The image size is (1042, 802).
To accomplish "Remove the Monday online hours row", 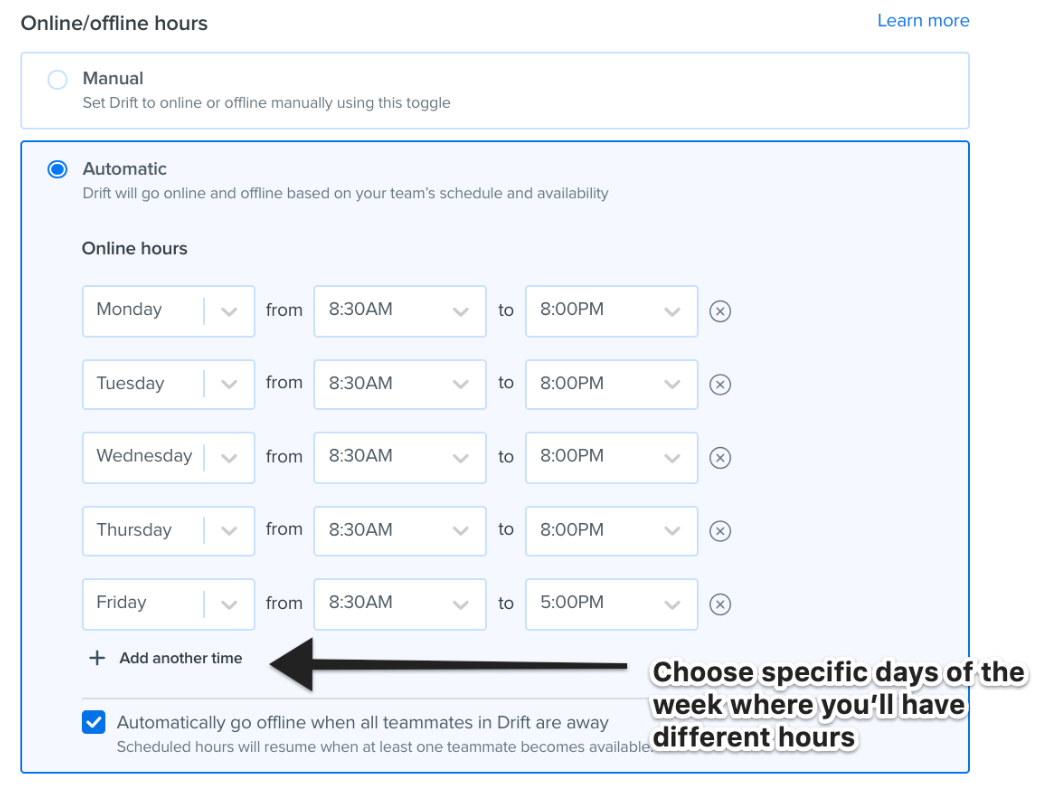I will (720, 311).
